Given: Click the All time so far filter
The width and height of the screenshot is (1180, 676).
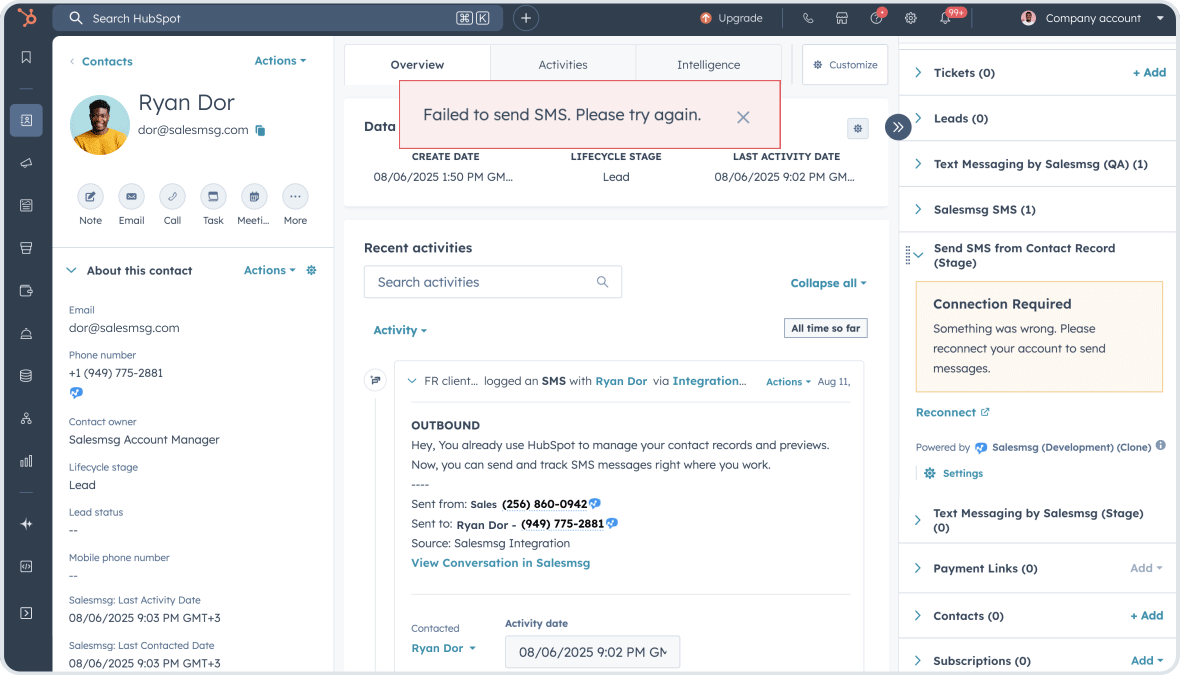Looking at the screenshot, I should [x=826, y=328].
